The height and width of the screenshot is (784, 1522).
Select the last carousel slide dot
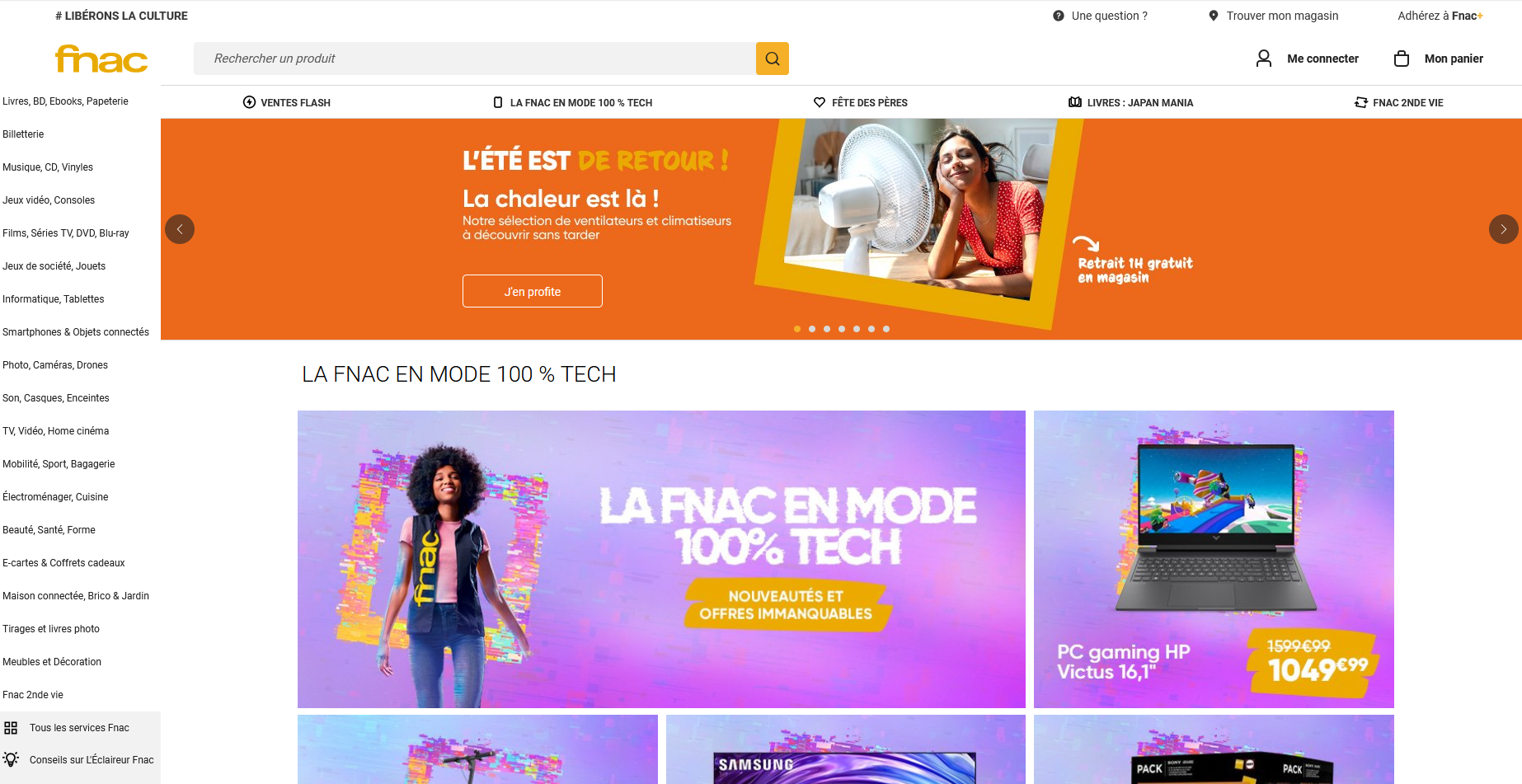(886, 329)
